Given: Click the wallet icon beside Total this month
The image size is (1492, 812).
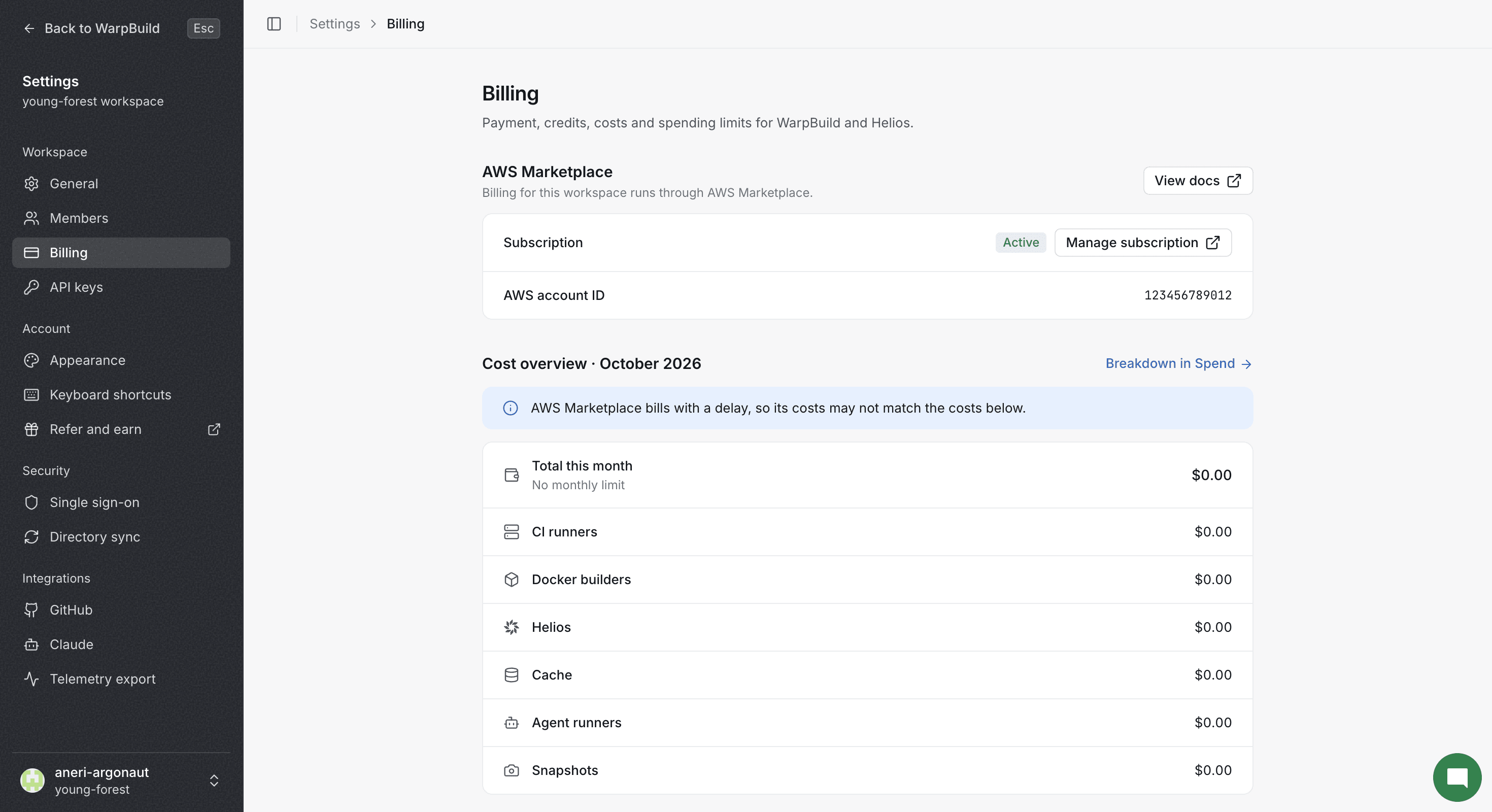Looking at the screenshot, I should coord(512,476).
